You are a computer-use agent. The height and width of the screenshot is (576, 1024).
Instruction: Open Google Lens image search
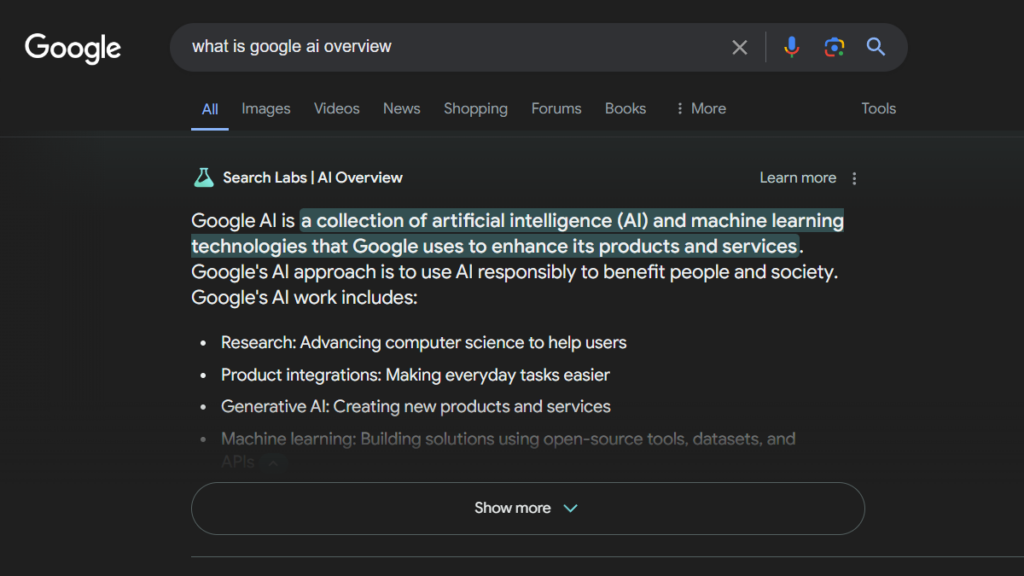pyautogui.click(x=834, y=47)
